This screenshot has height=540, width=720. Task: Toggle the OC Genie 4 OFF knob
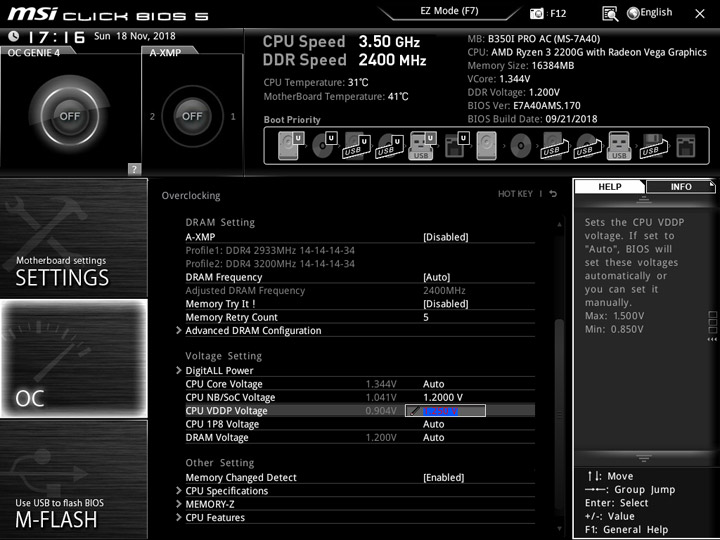click(x=70, y=116)
